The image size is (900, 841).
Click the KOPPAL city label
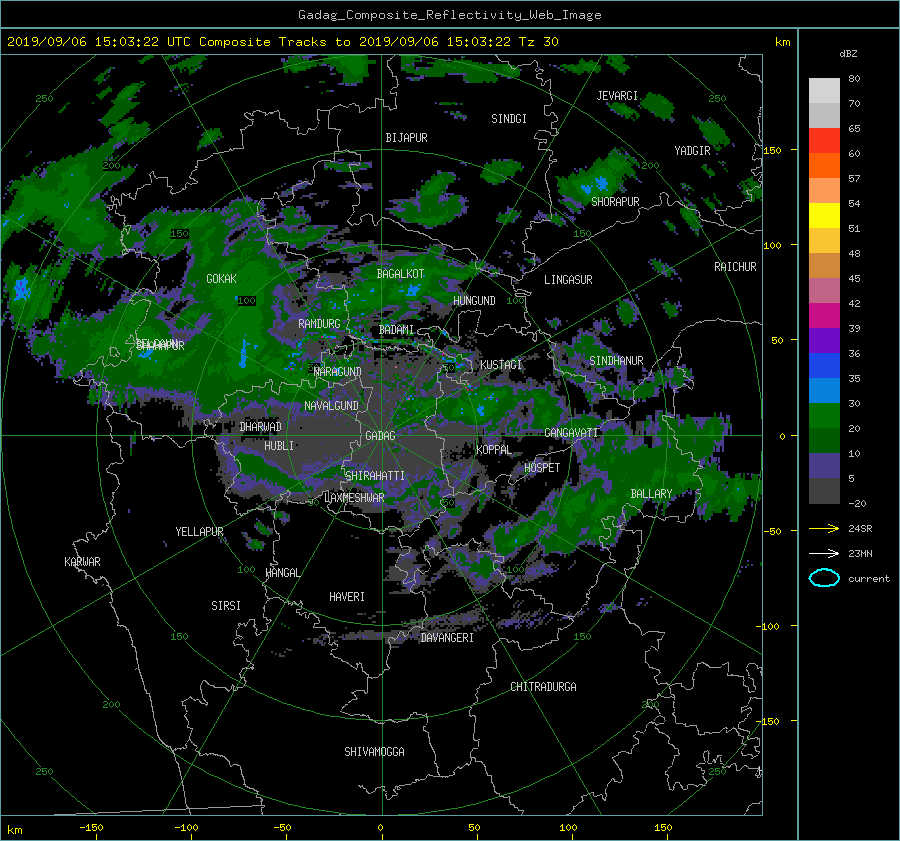494,449
